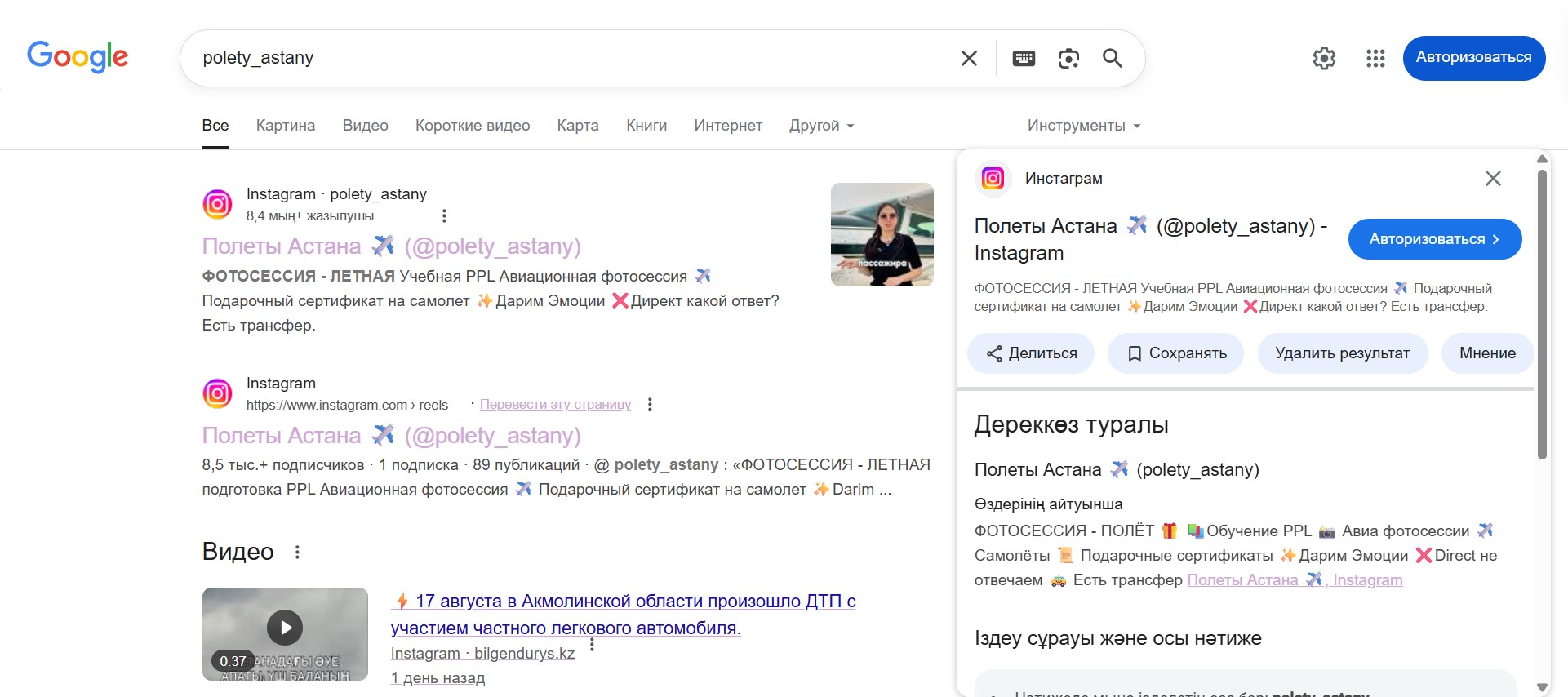The width and height of the screenshot is (1568, 697).
Task: Select the Все tab
Action: click(x=215, y=126)
